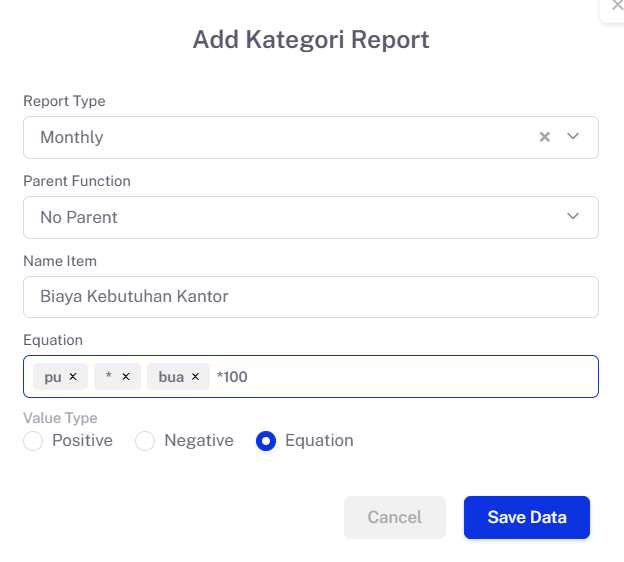This screenshot has width=624, height=562.
Task: Remove the 'bua' equation tag
Action: pos(196,377)
